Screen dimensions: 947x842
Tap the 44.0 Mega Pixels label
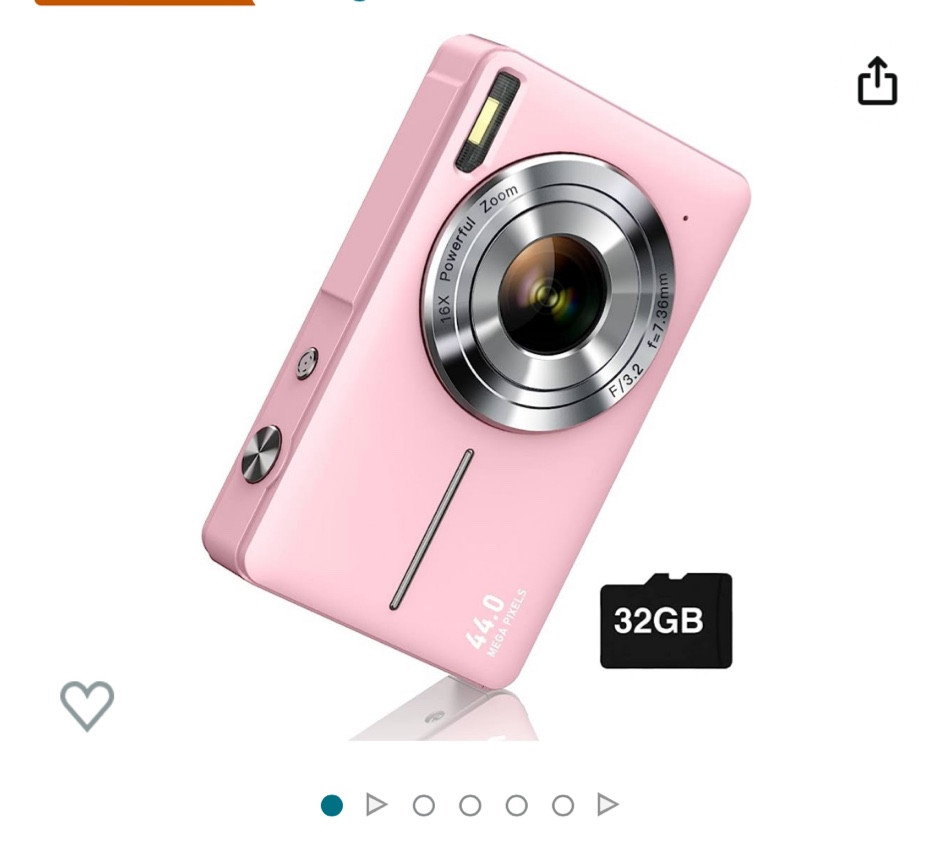pos(497,625)
